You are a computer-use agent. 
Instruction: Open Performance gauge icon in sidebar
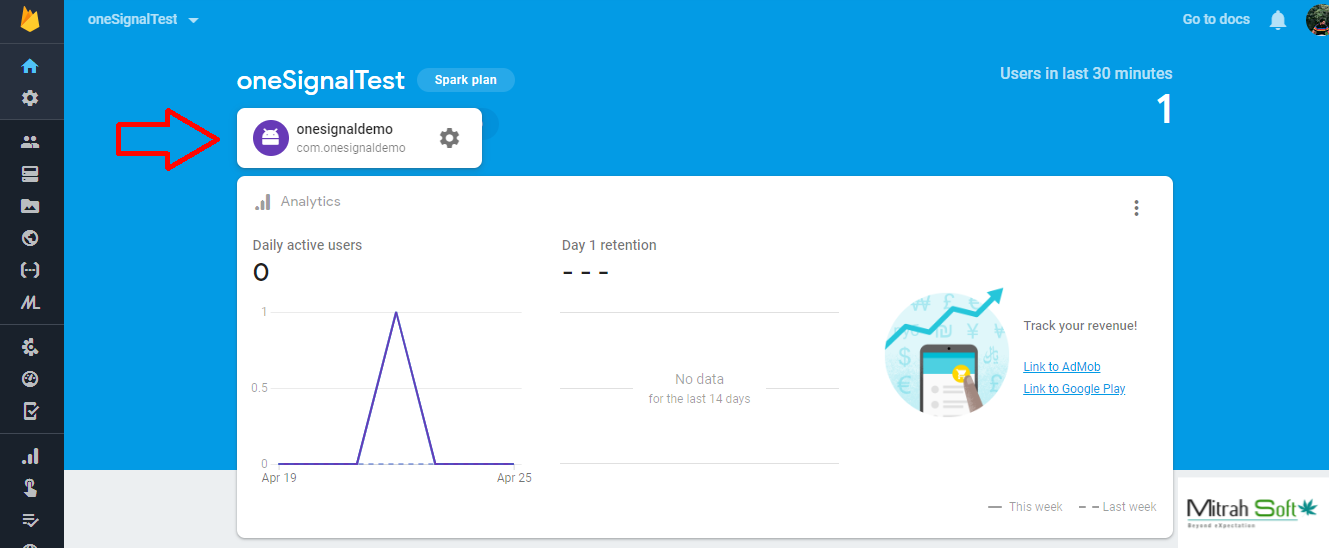[30, 379]
